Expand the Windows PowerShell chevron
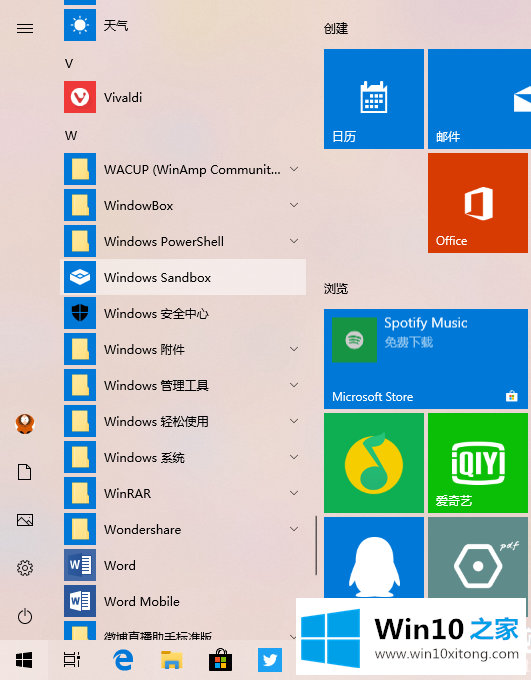The height and width of the screenshot is (680, 531). [x=294, y=241]
